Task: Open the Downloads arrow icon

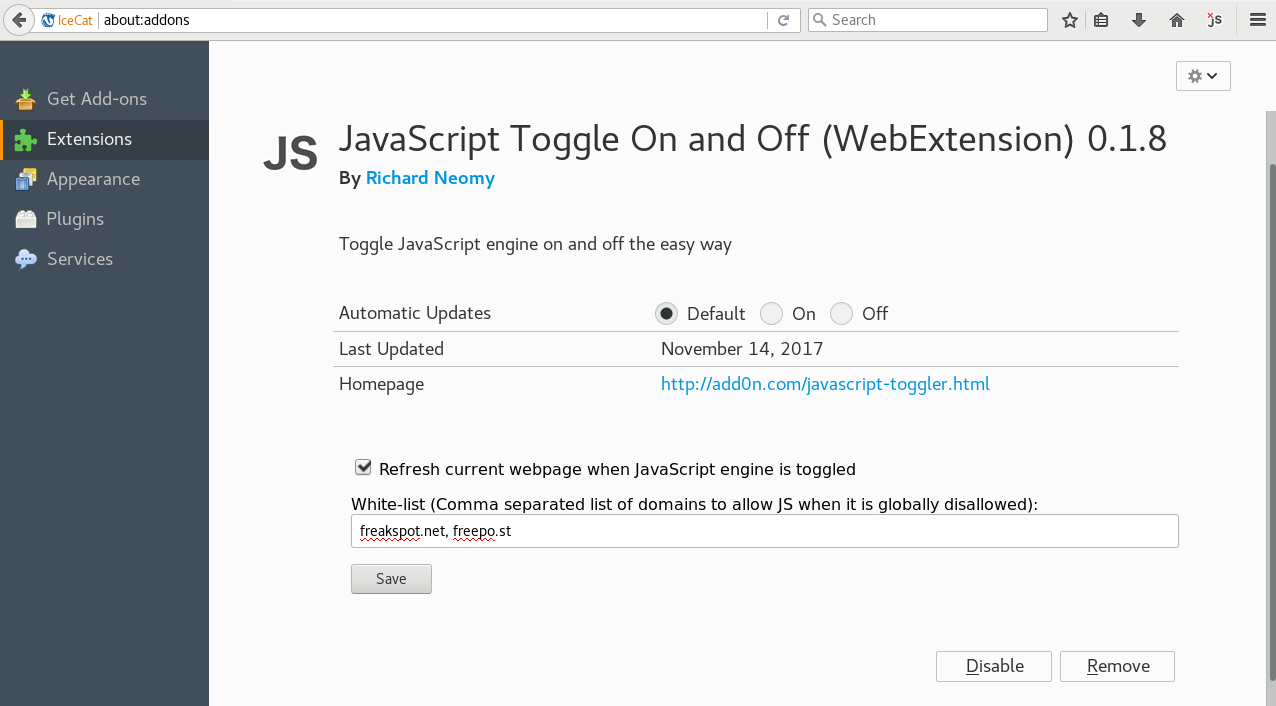Action: click(1138, 20)
